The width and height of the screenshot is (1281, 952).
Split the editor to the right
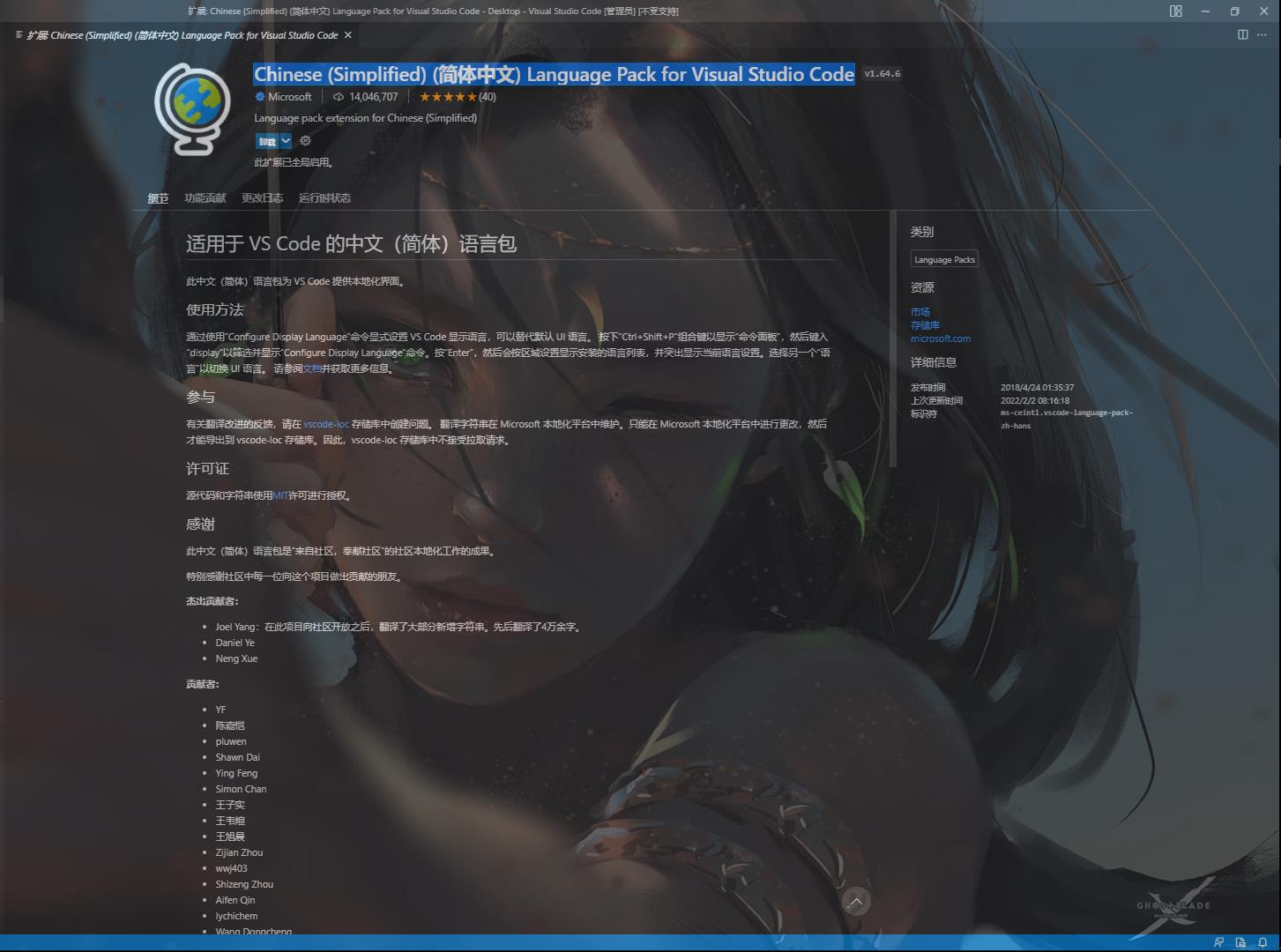(1243, 34)
